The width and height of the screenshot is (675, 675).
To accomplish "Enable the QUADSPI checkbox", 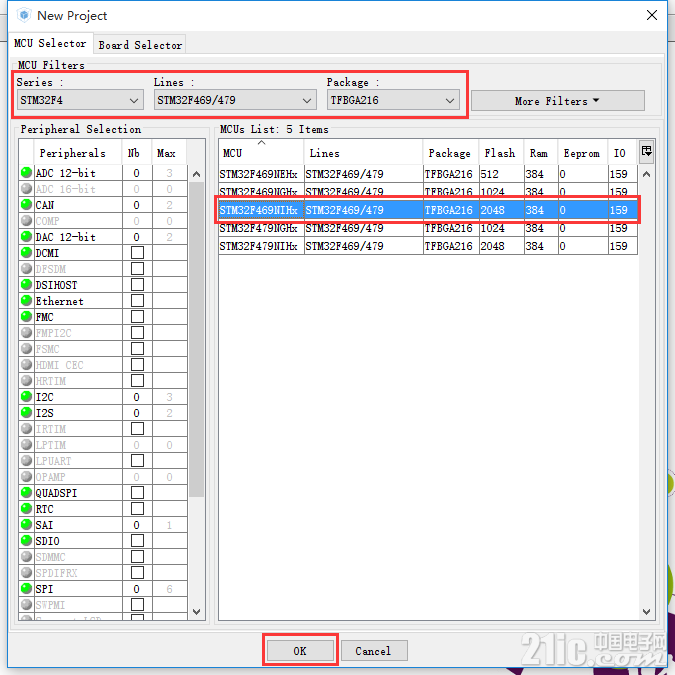I will tap(137, 492).
